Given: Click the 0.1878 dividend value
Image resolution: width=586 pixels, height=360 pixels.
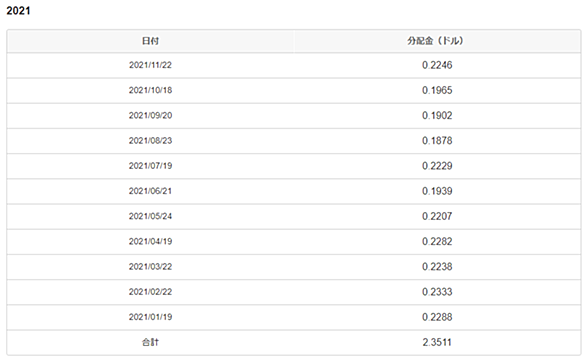Looking at the screenshot, I should click(x=437, y=141).
